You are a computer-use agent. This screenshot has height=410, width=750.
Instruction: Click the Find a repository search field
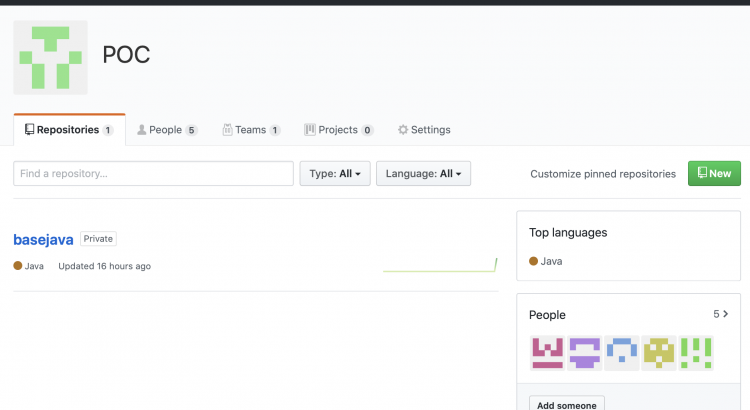(153, 174)
